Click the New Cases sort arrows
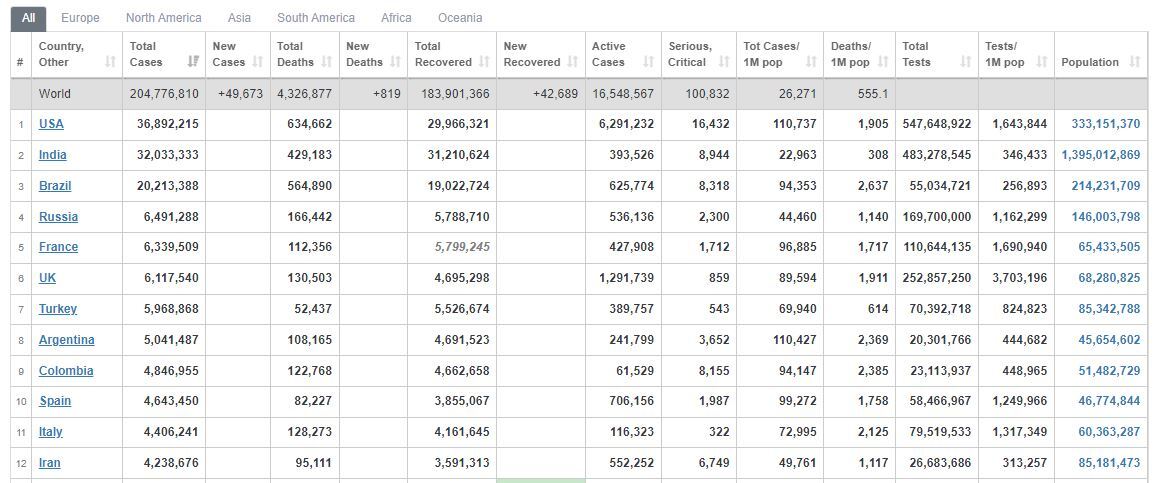This screenshot has height=483, width=1159. tap(258, 62)
